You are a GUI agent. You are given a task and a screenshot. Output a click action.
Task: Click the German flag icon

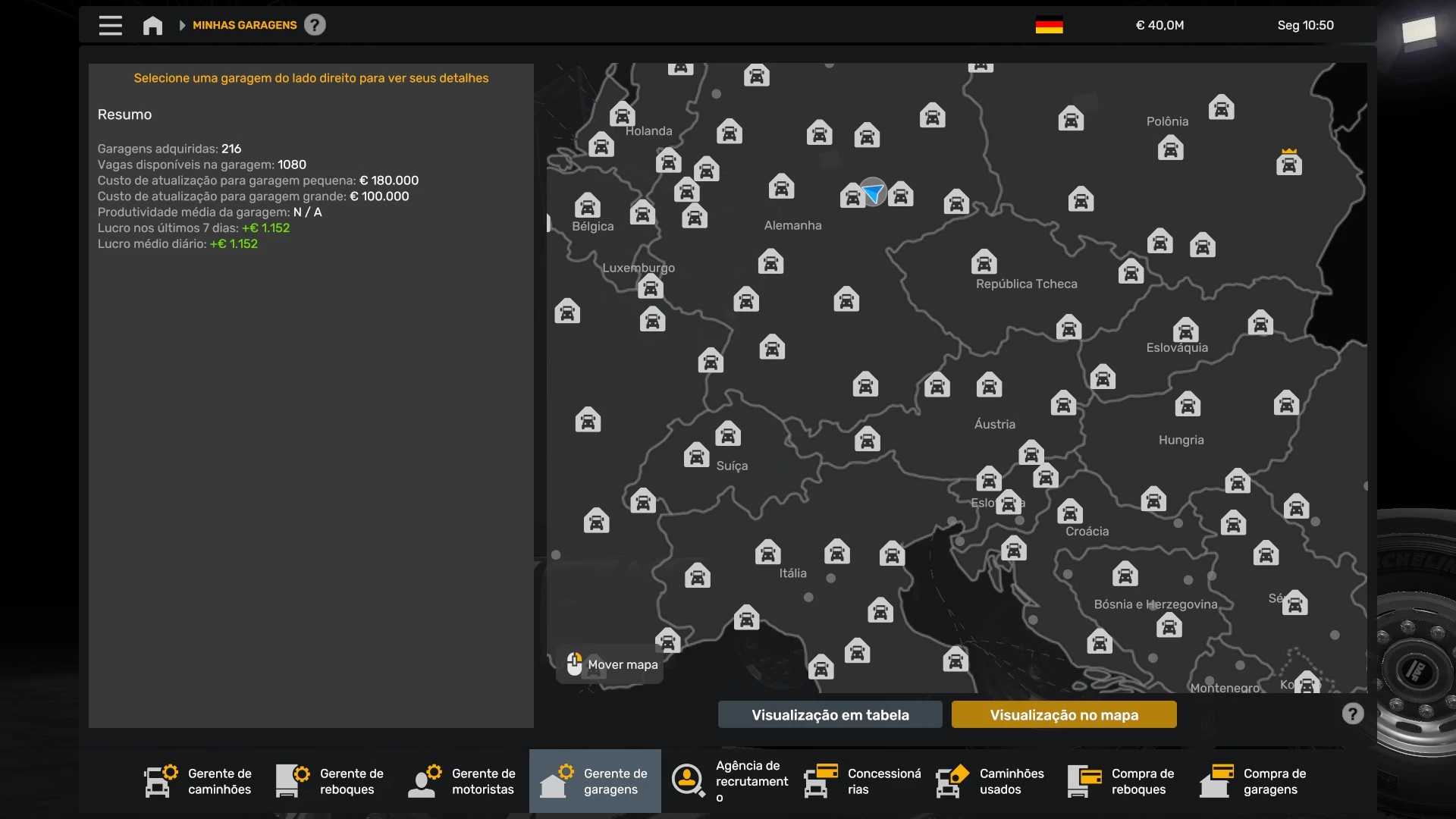pos(1049,25)
